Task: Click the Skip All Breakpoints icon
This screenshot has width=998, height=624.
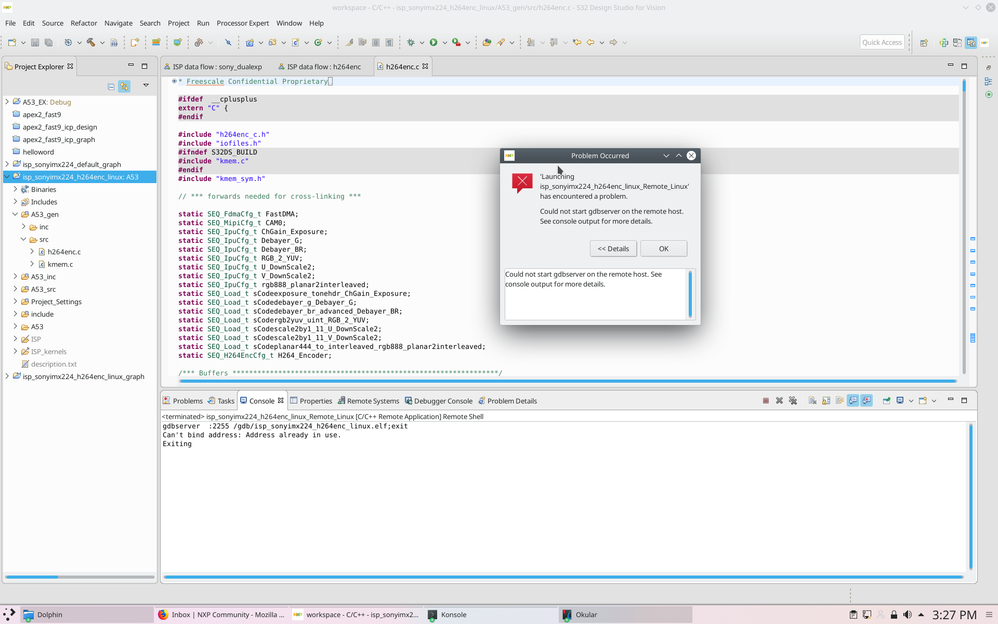Action: (228, 43)
